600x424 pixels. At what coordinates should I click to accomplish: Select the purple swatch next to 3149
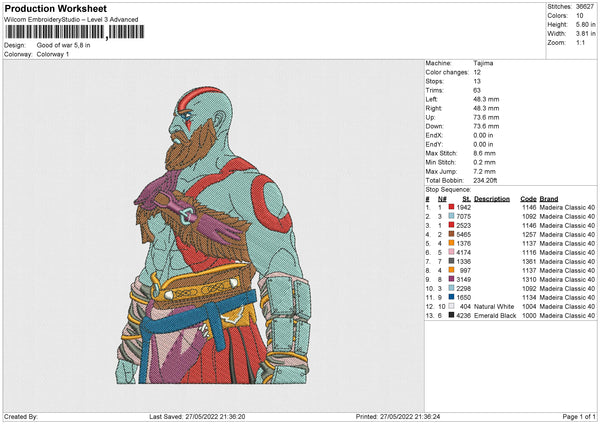(x=452, y=279)
